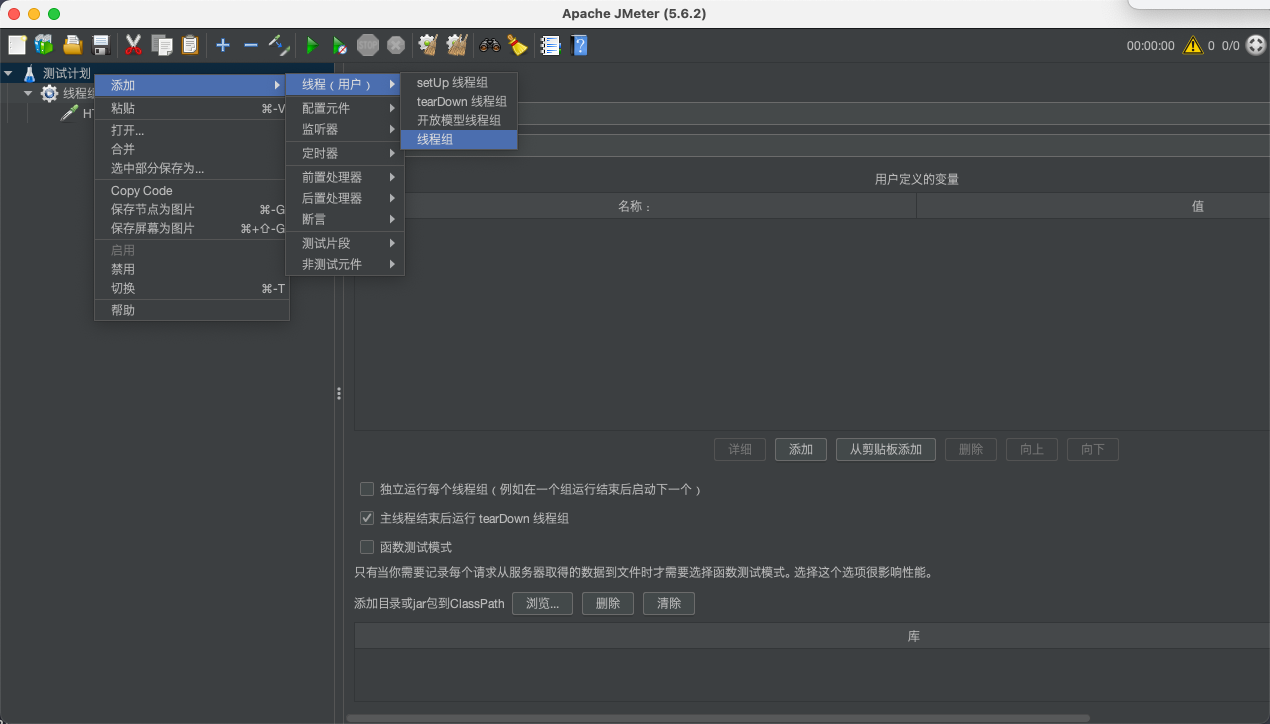The width and height of the screenshot is (1270, 724).
Task: Select the thread group gear tree node
Action: point(49,93)
